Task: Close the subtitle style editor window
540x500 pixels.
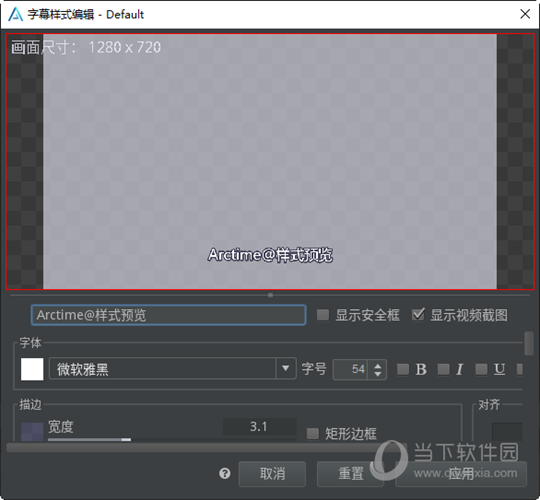Action: (x=525, y=14)
